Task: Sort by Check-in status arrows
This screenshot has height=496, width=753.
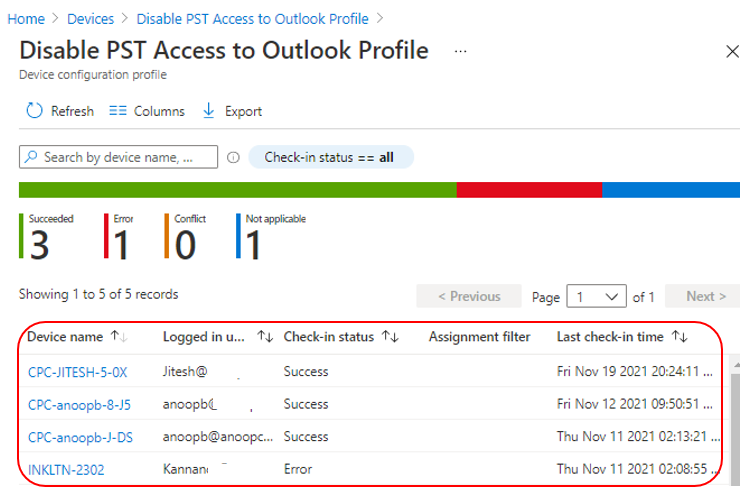Action: pyautogui.click(x=390, y=337)
